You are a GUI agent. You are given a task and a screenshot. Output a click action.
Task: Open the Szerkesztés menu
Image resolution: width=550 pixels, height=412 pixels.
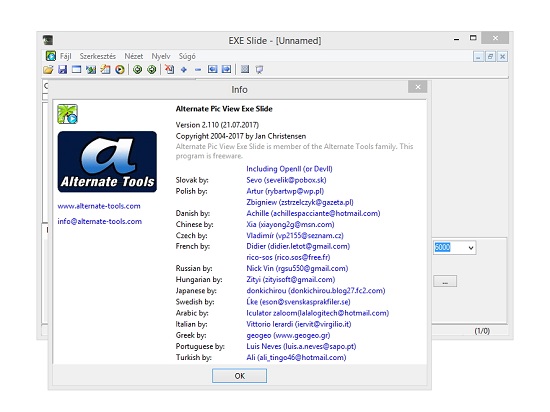click(x=98, y=56)
